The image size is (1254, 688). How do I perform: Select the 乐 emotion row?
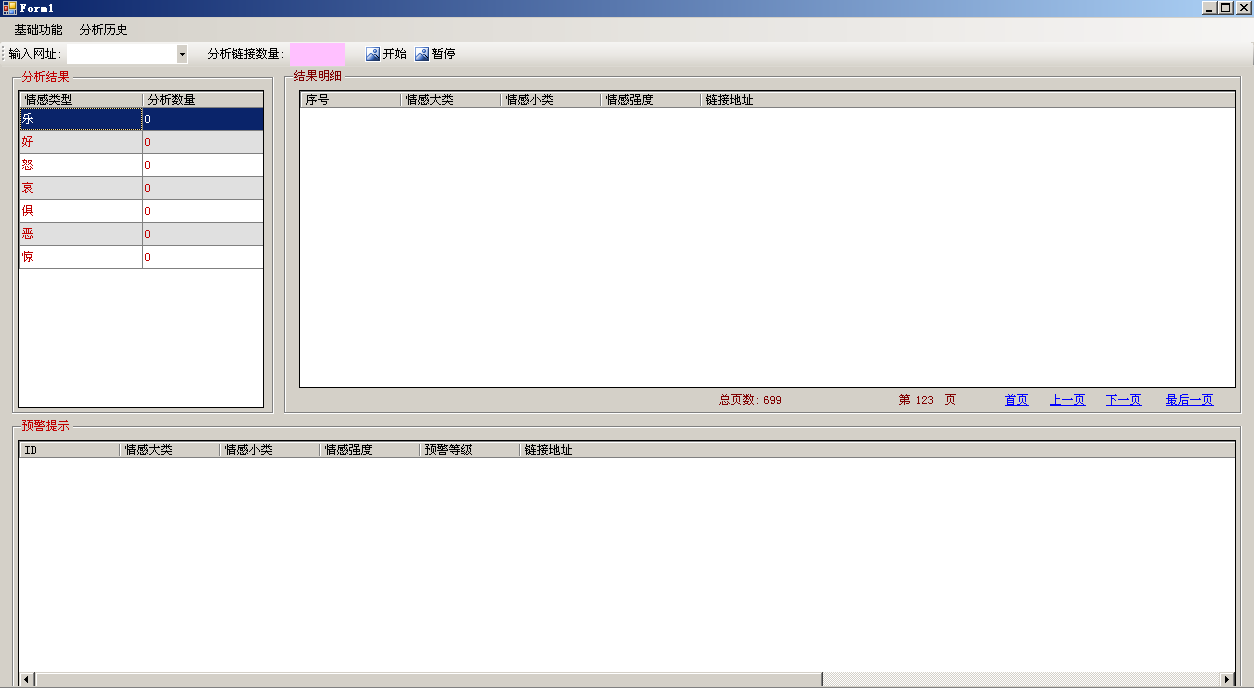80,119
